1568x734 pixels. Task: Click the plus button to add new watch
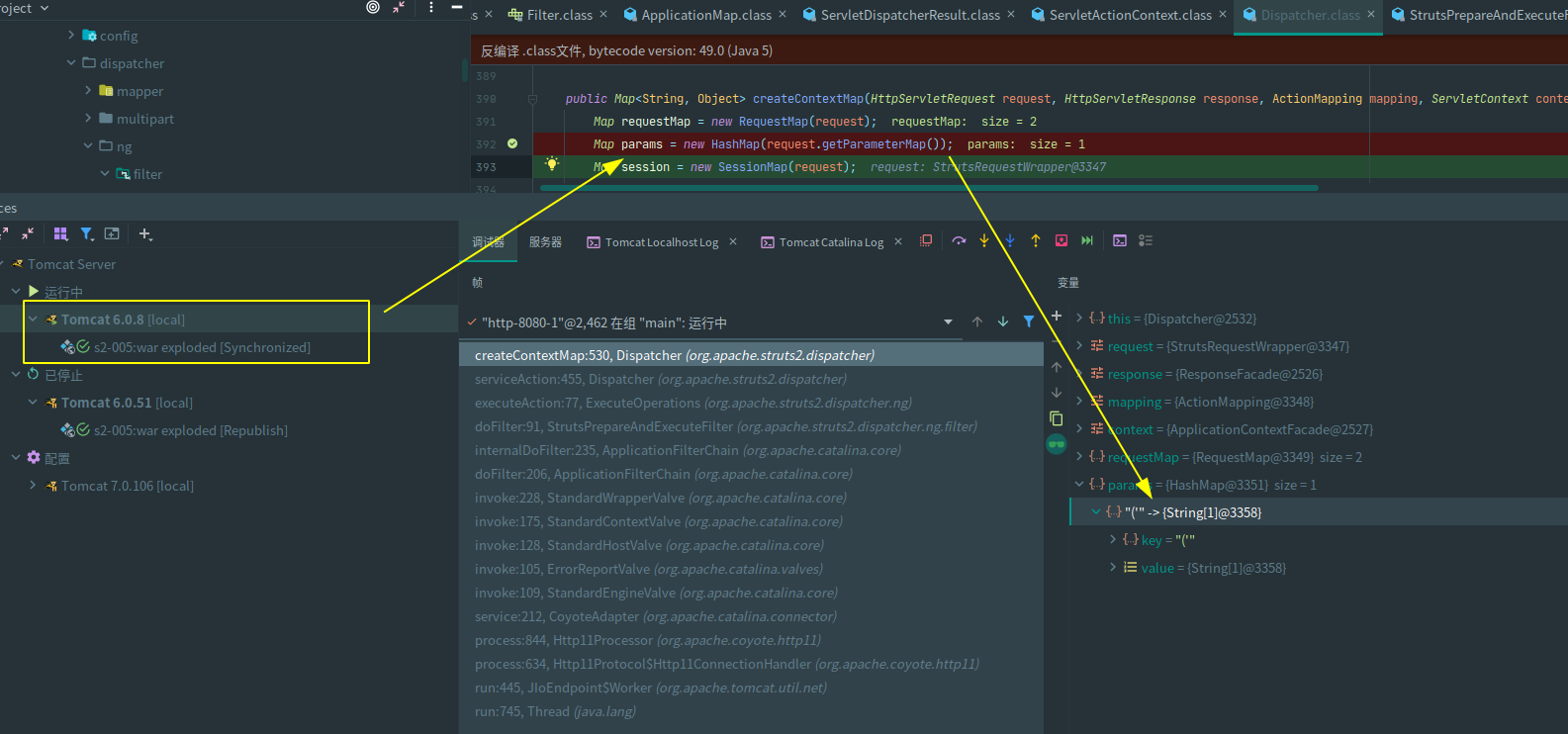1057,317
